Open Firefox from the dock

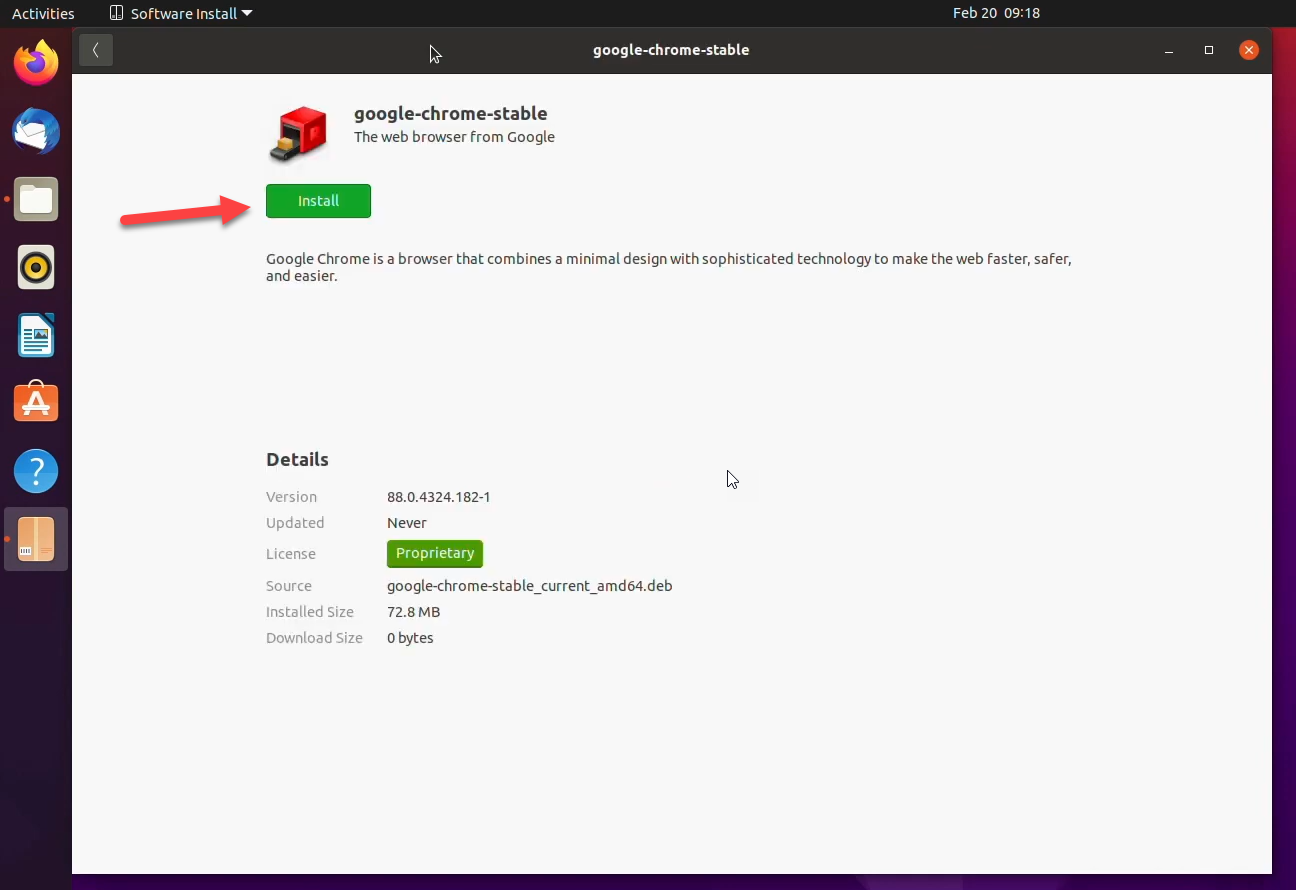click(x=36, y=64)
